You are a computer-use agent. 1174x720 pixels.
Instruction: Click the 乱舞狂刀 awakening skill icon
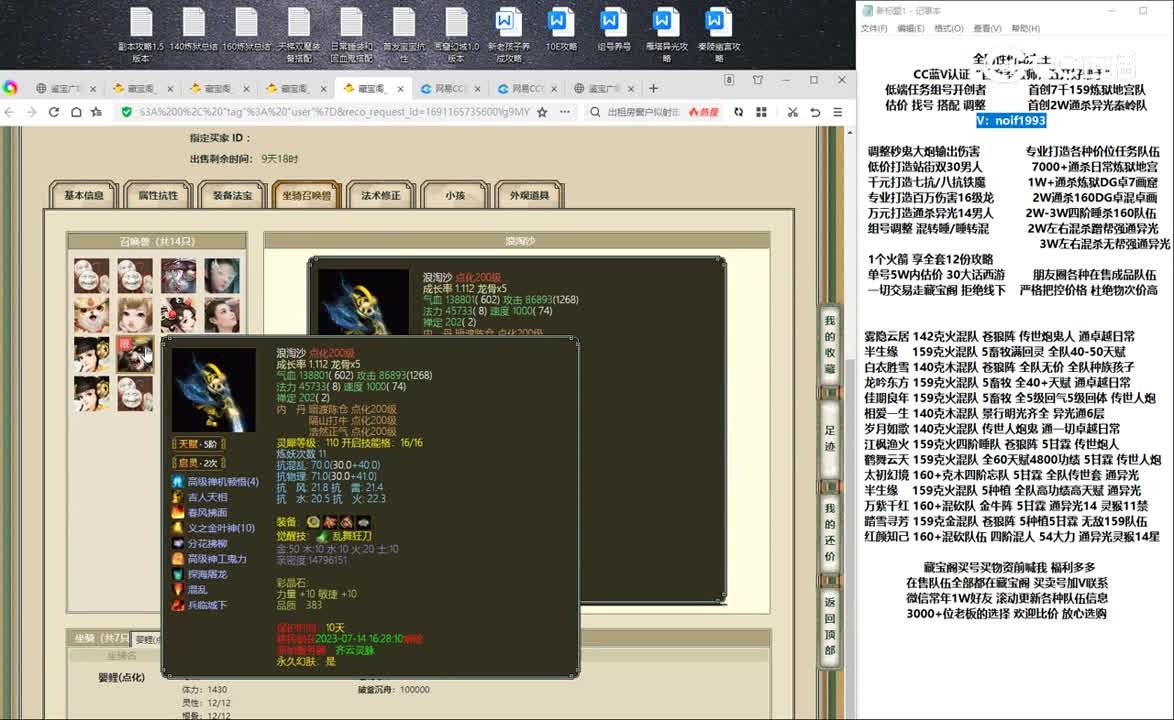tap(323, 537)
